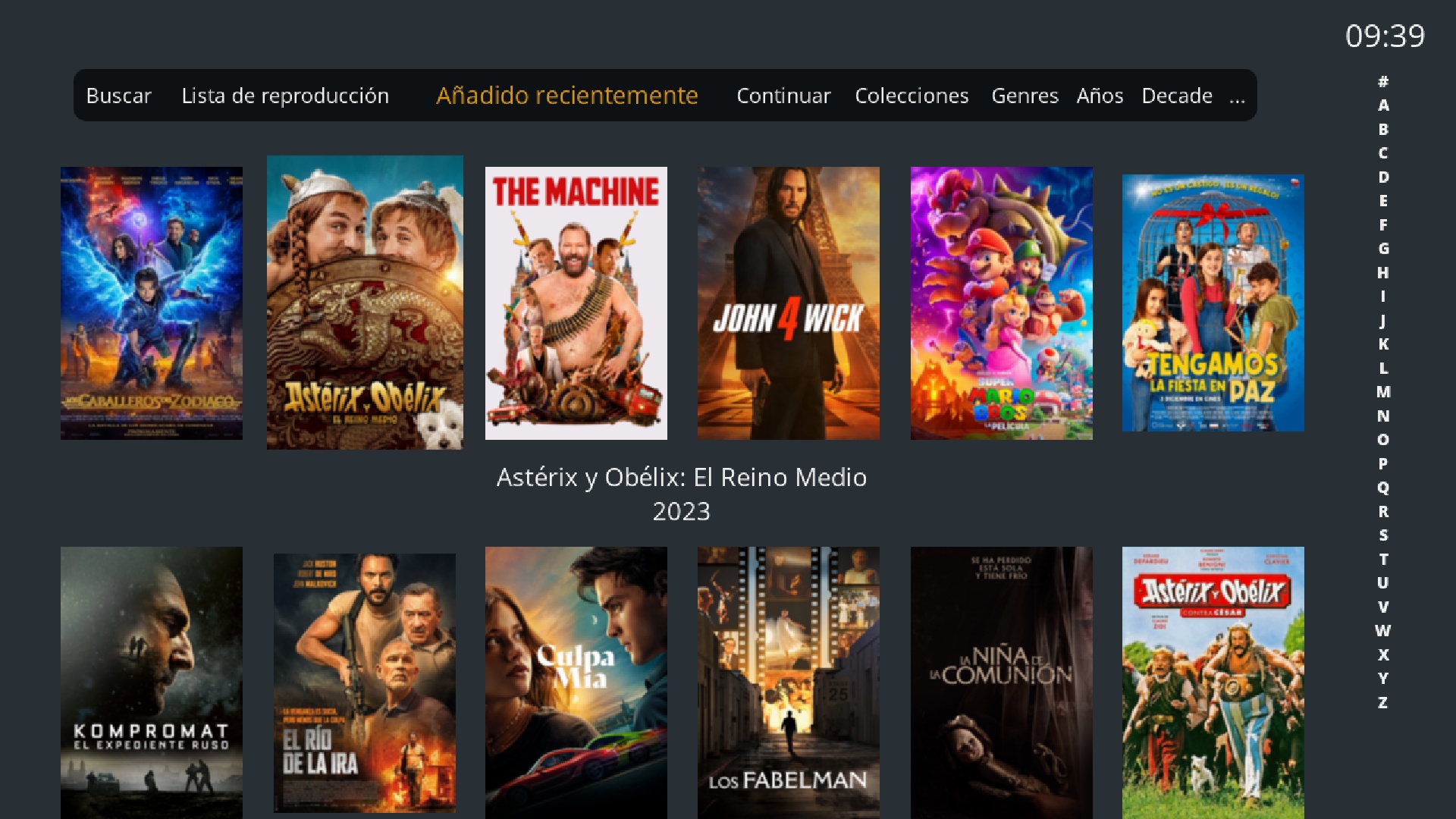Jump to letter A in alphabet index
The height and width of the screenshot is (819, 1456).
coord(1383,105)
